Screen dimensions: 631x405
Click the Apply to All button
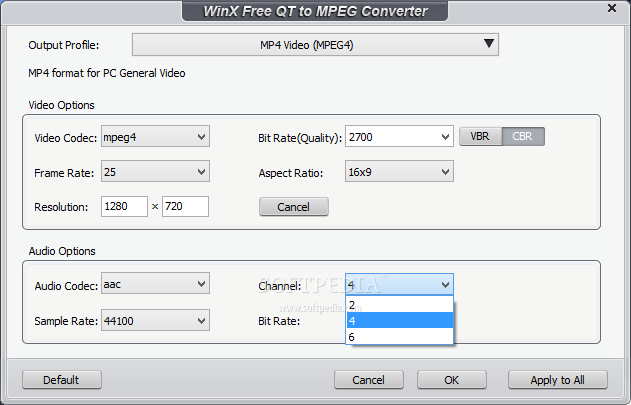coord(557,380)
